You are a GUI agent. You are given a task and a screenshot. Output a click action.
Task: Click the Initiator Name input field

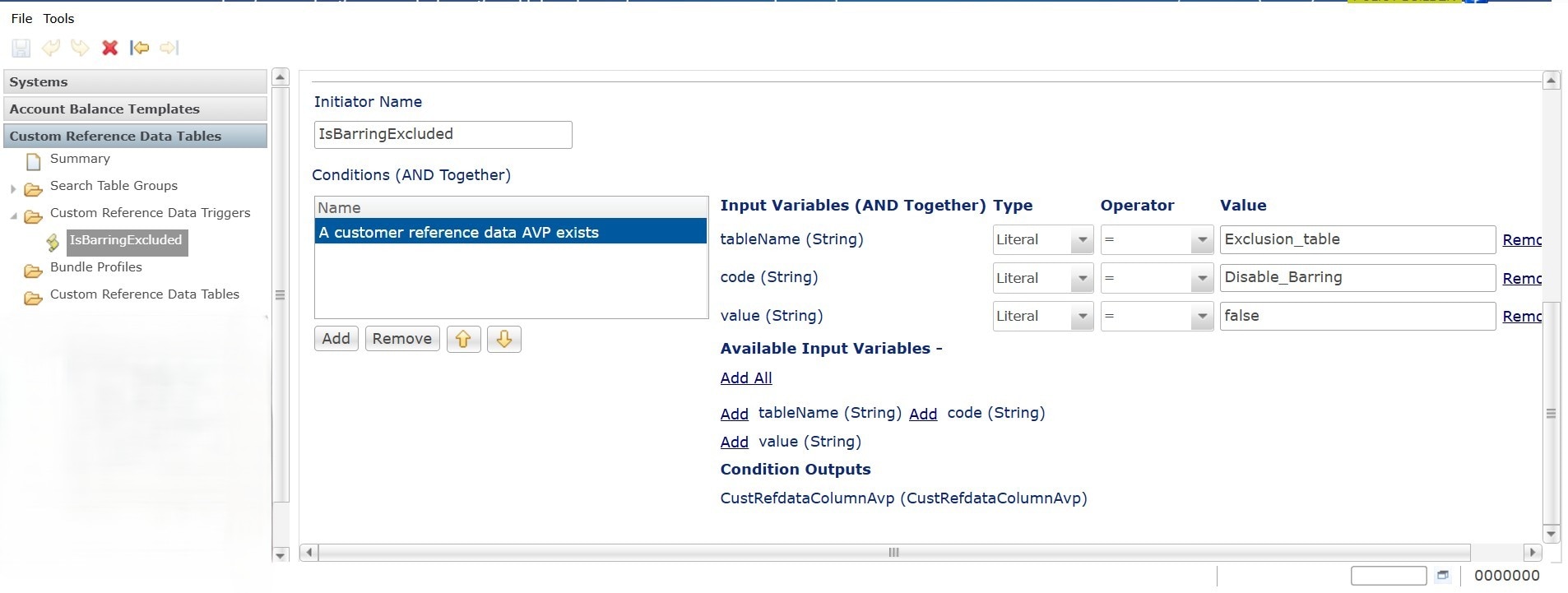[x=443, y=135]
